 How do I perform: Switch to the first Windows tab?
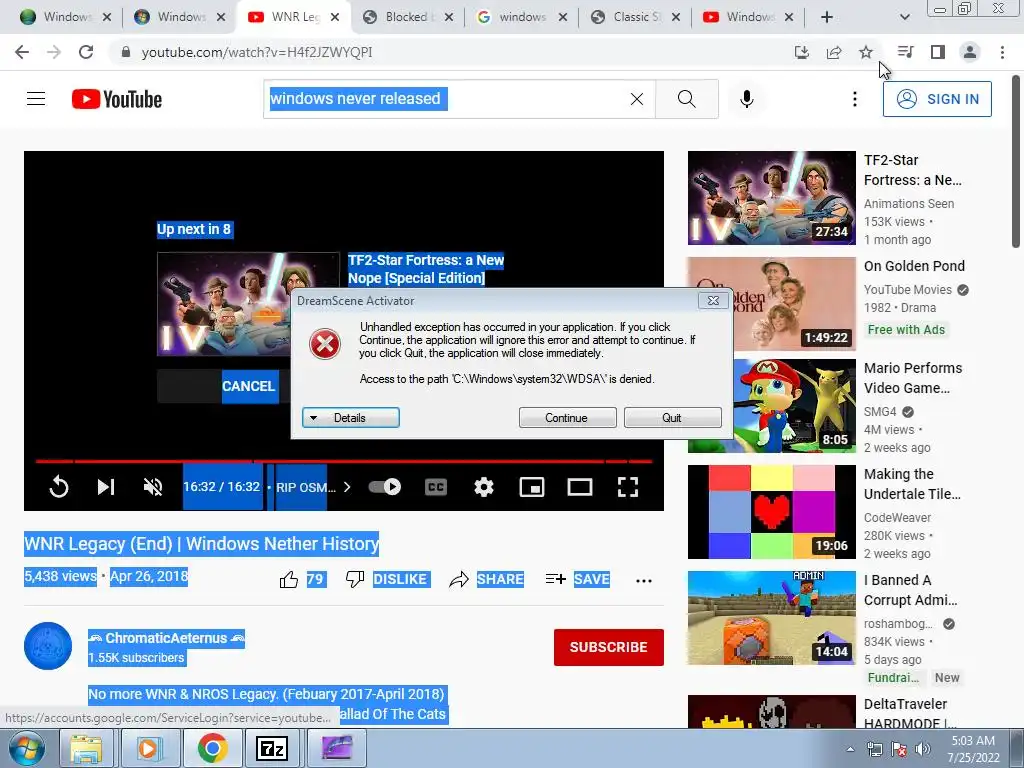click(x=64, y=17)
